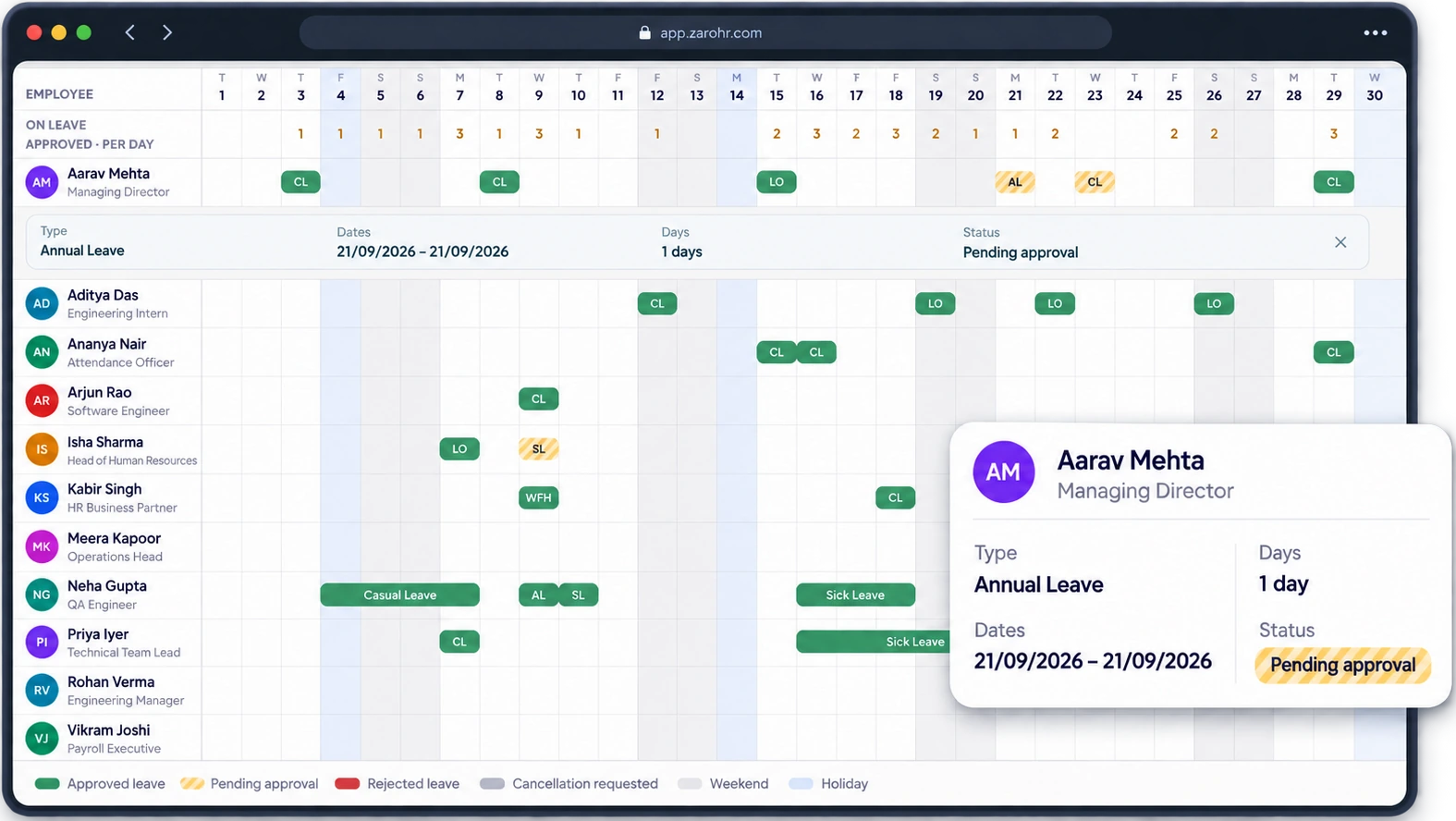
Task: Click Arjun Rao's AR avatar
Action: pyautogui.click(x=42, y=400)
